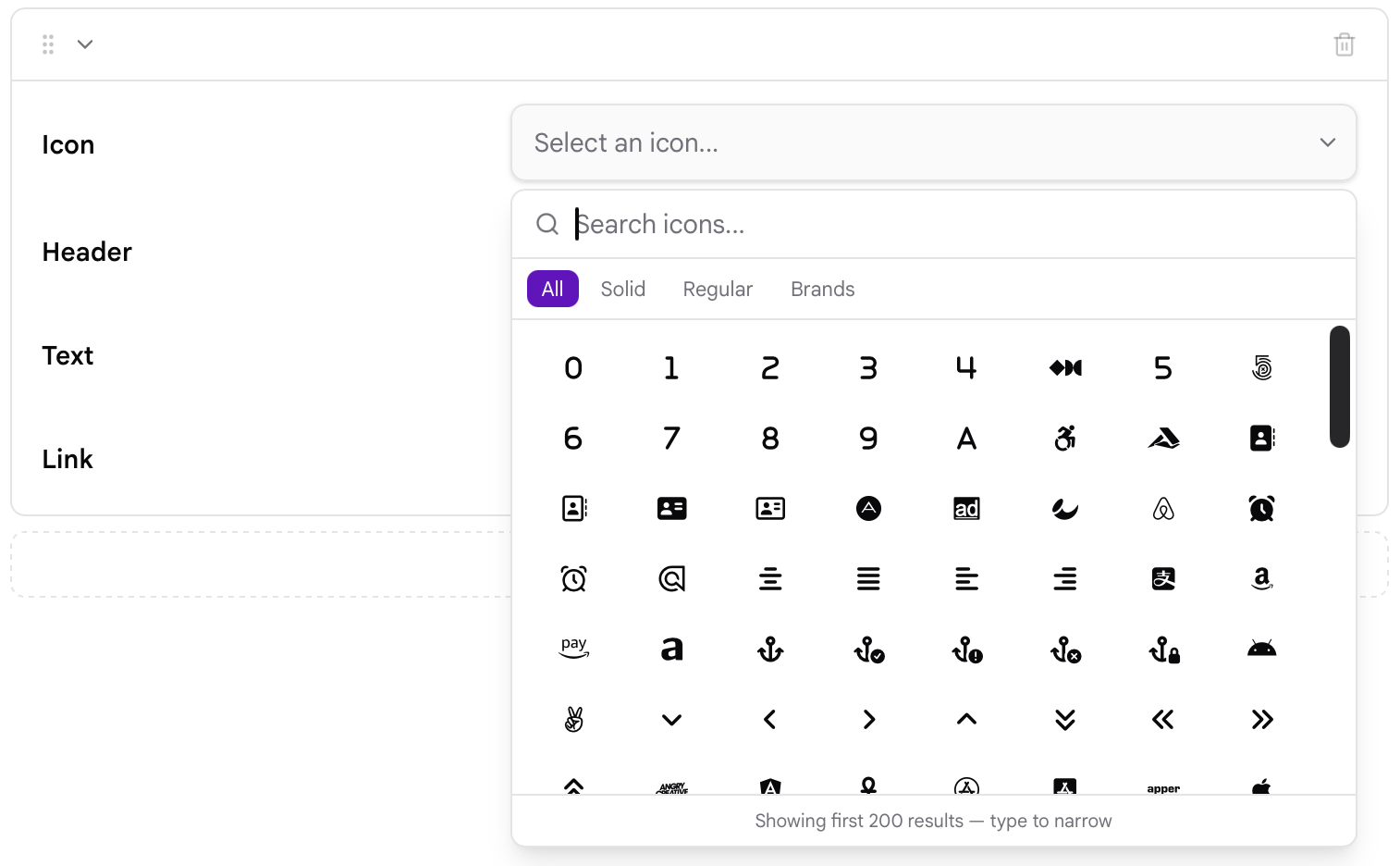Pick the angle down chevron icon
1400x866 pixels.
(672, 720)
